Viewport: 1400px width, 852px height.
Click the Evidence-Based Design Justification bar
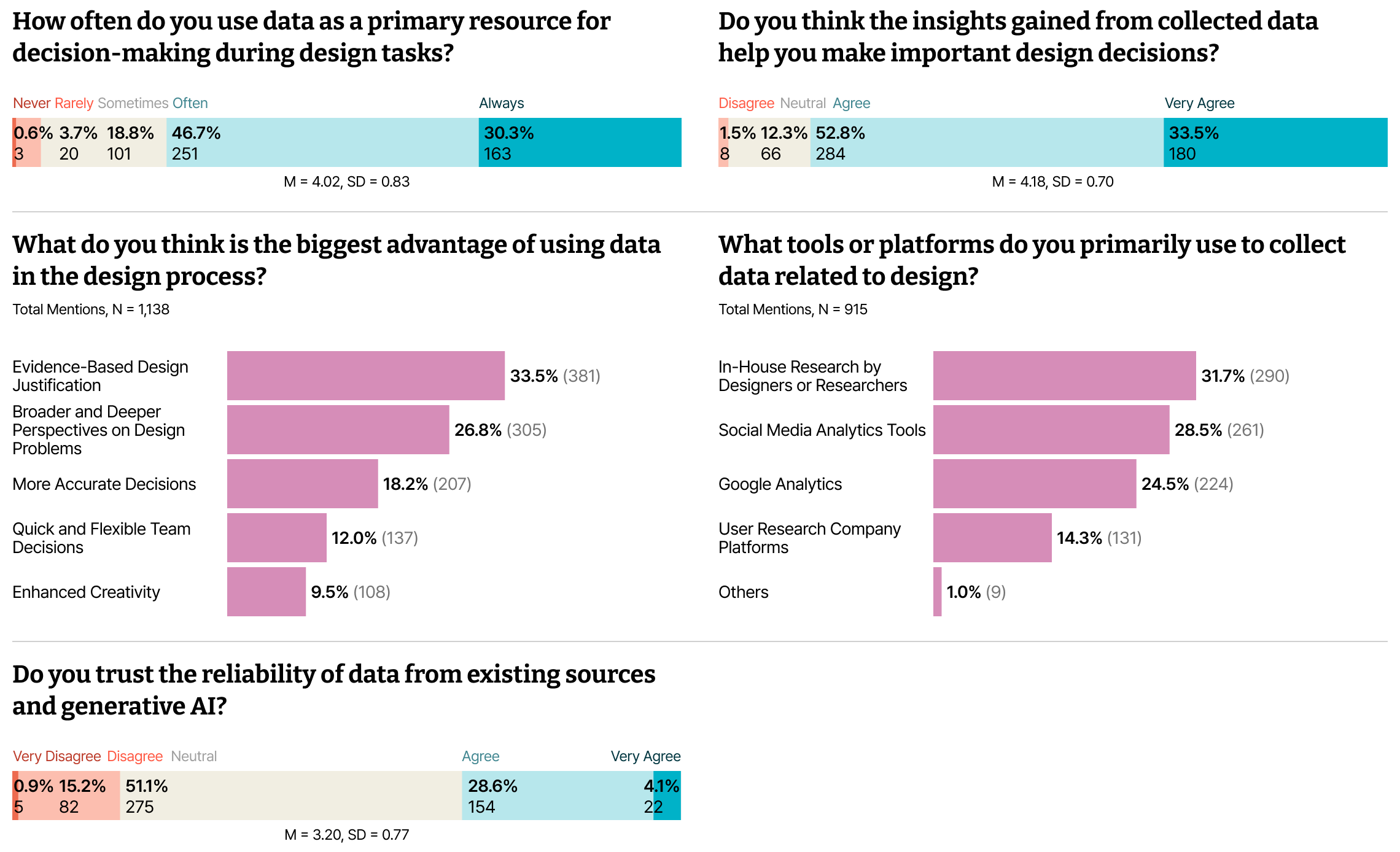(x=366, y=376)
